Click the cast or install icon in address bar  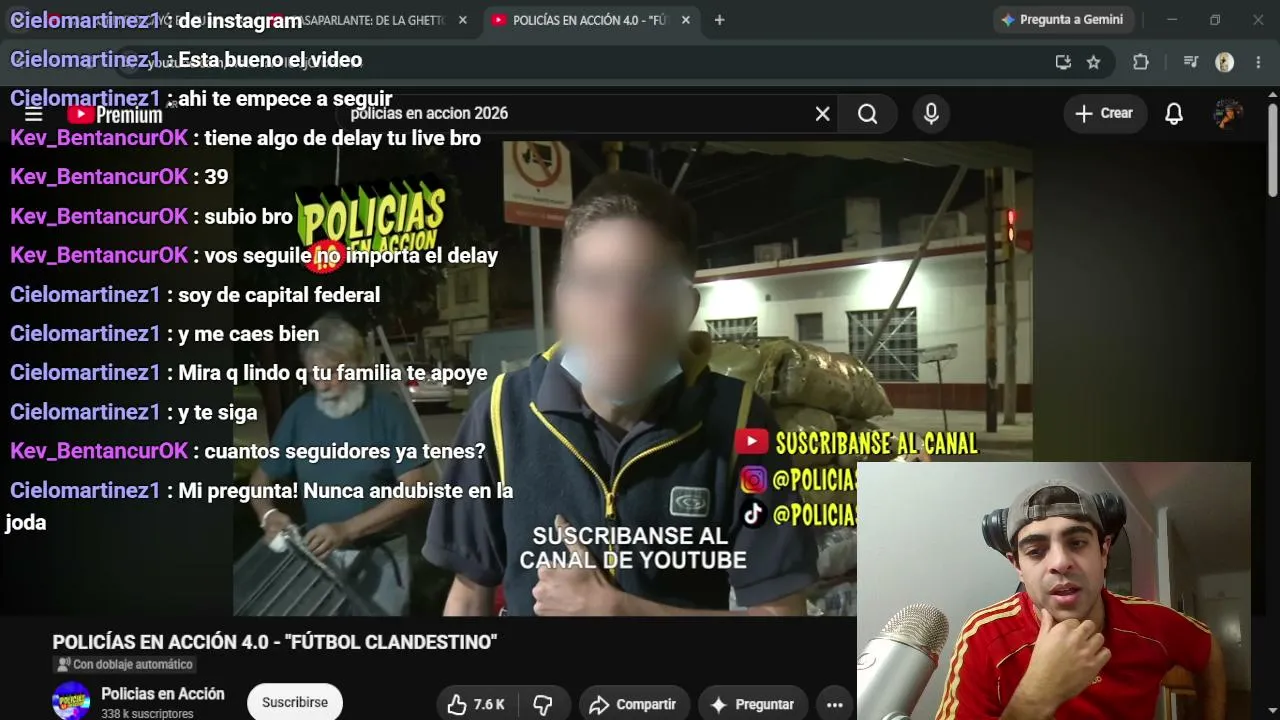click(1063, 62)
